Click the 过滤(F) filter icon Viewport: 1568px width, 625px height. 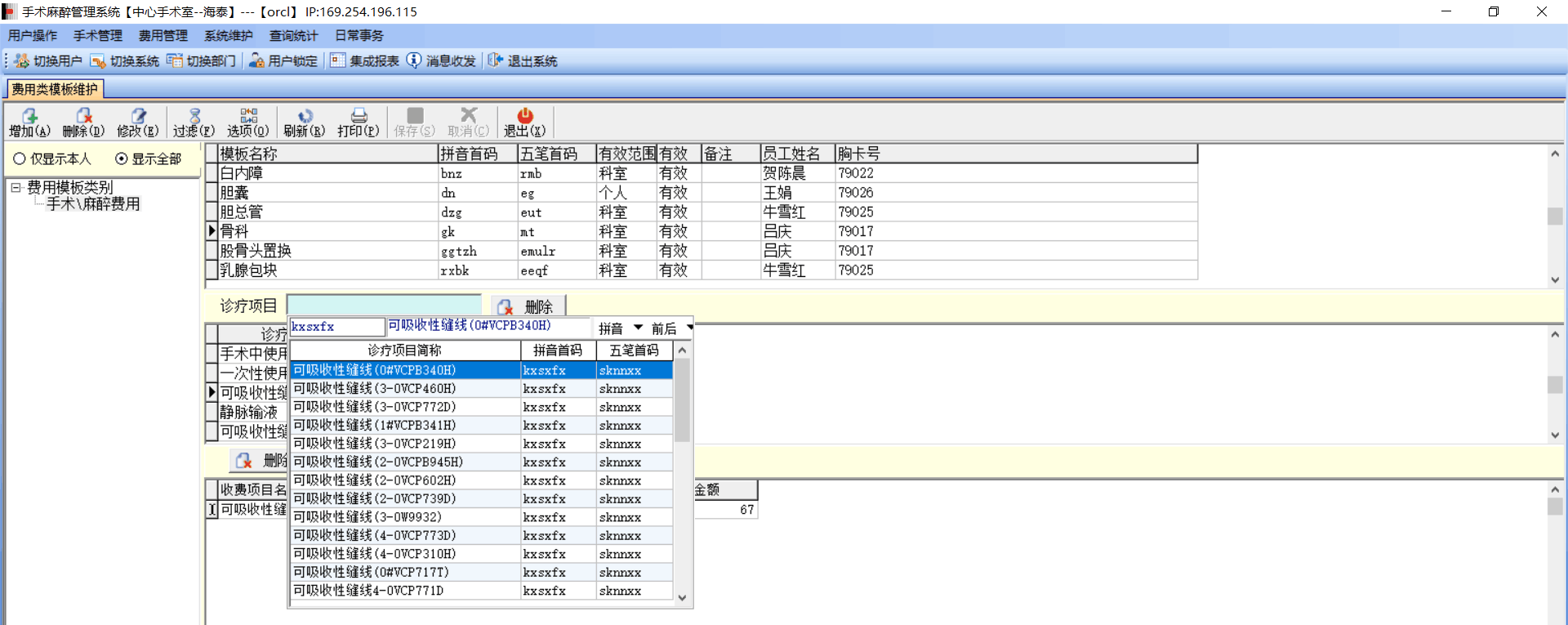(194, 116)
